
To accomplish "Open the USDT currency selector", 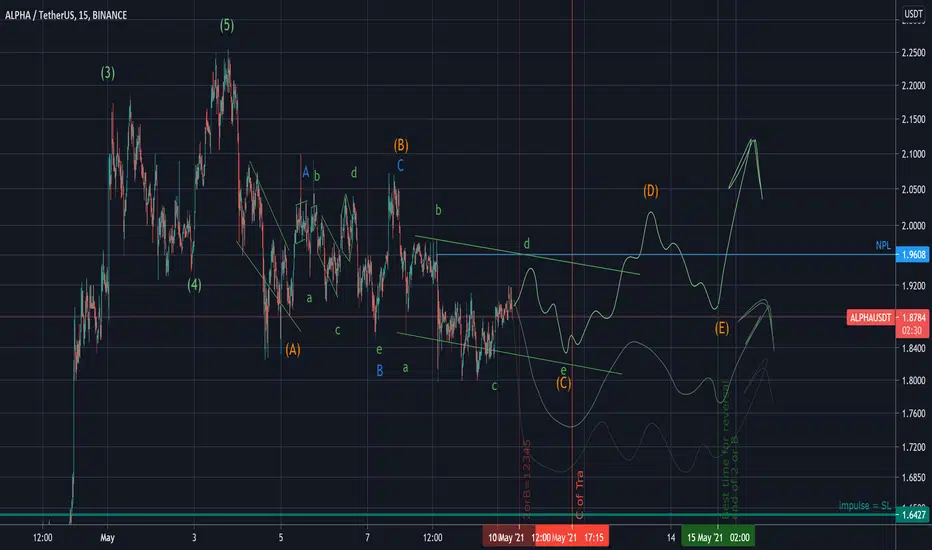I will tap(913, 14).
